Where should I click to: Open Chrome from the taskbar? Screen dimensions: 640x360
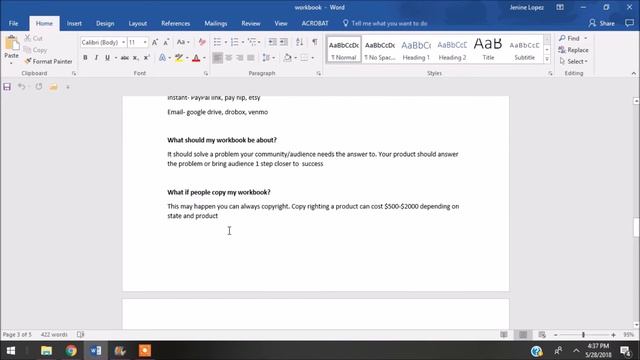click(x=71, y=351)
